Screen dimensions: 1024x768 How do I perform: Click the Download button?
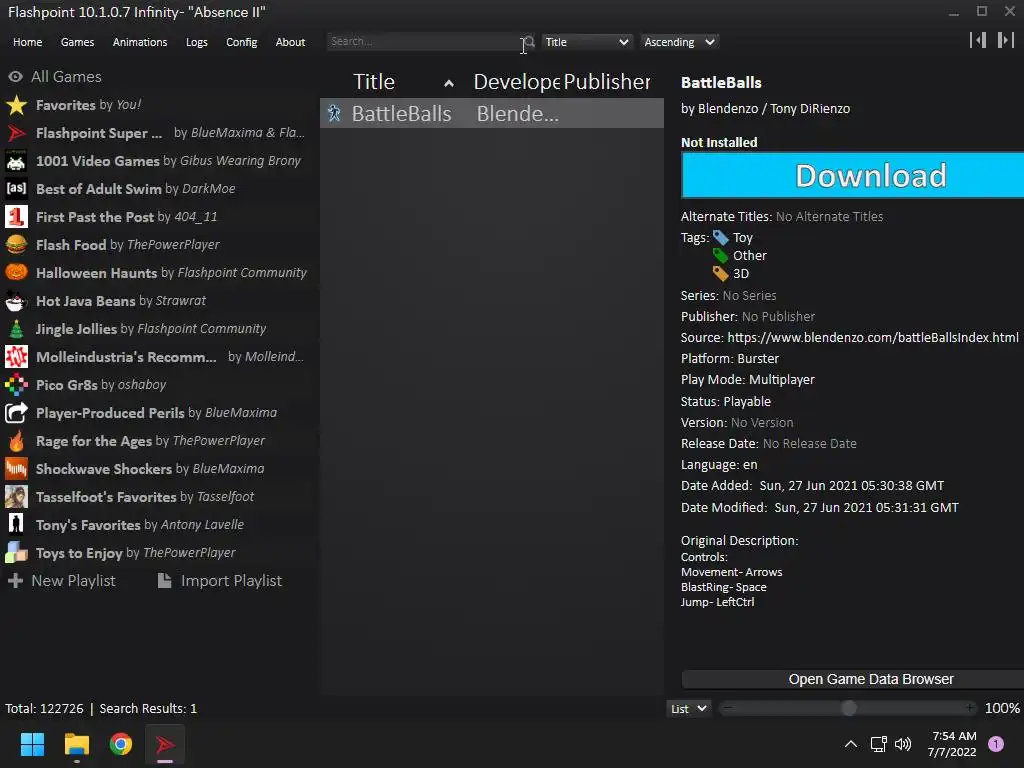point(853,175)
